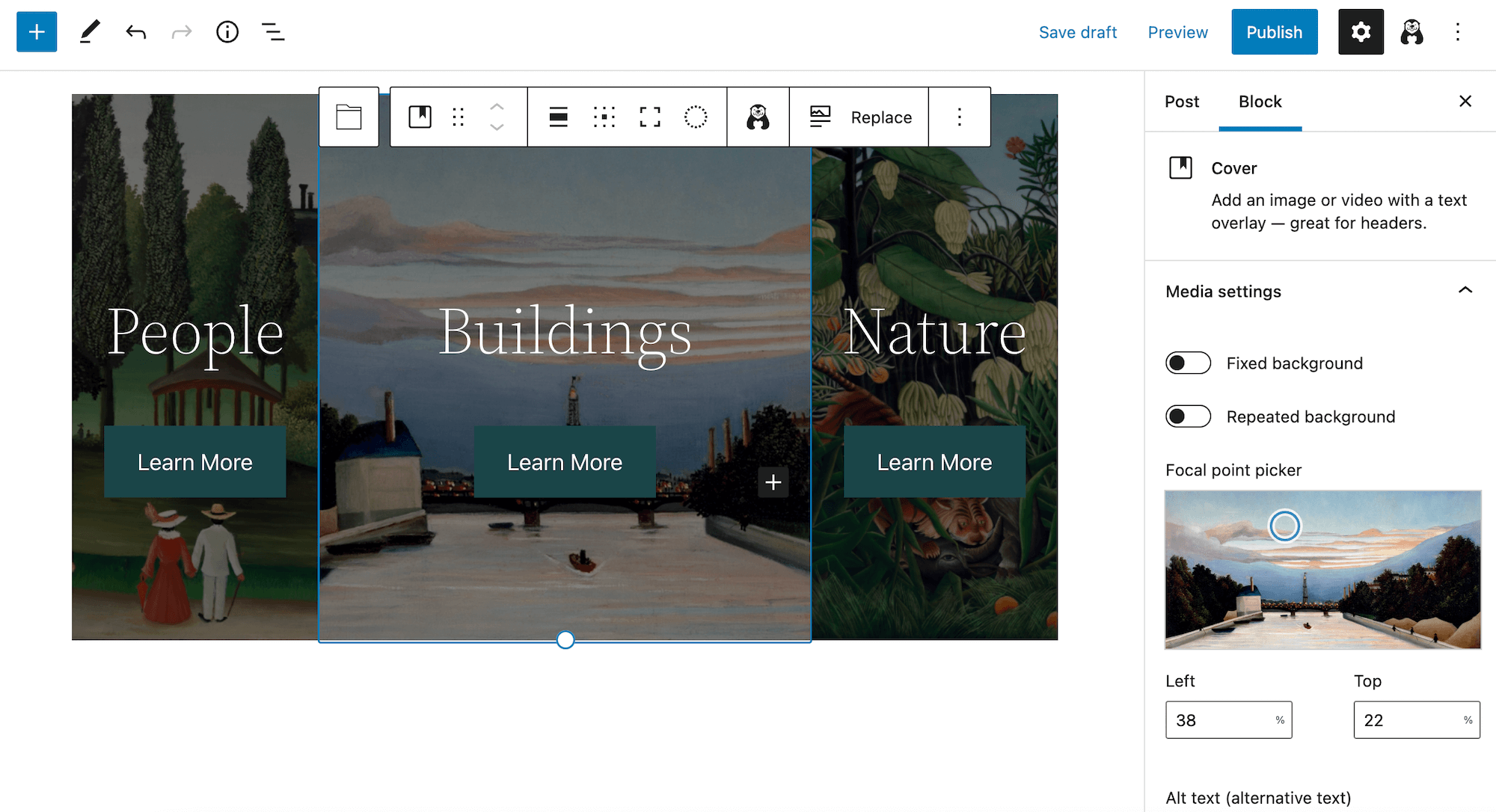Click inside the focal point picker image

coord(1322,570)
